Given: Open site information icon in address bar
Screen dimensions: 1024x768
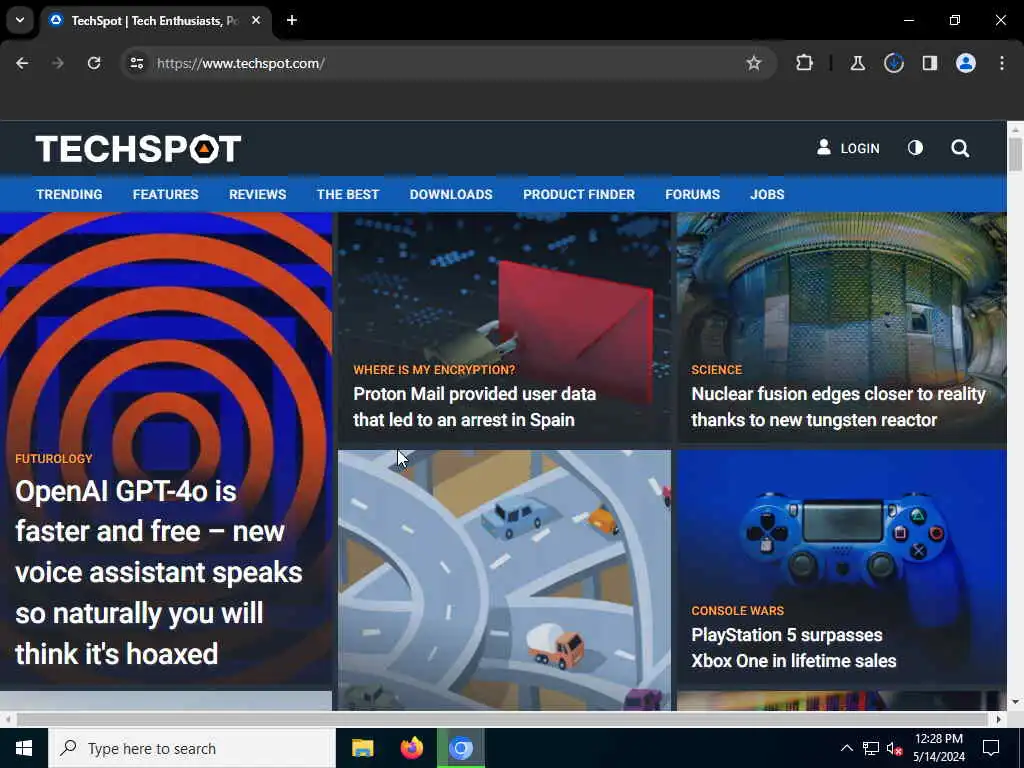Looking at the screenshot, I should click(136, 63).
